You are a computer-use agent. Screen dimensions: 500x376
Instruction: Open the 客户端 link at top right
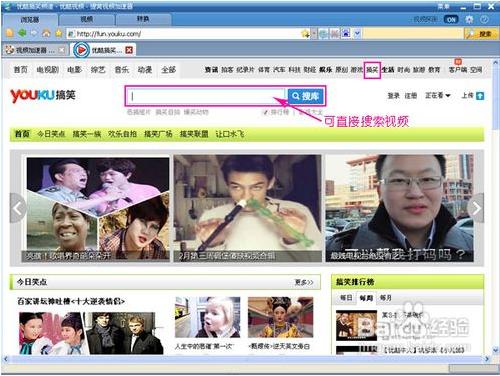coord(458,70)
